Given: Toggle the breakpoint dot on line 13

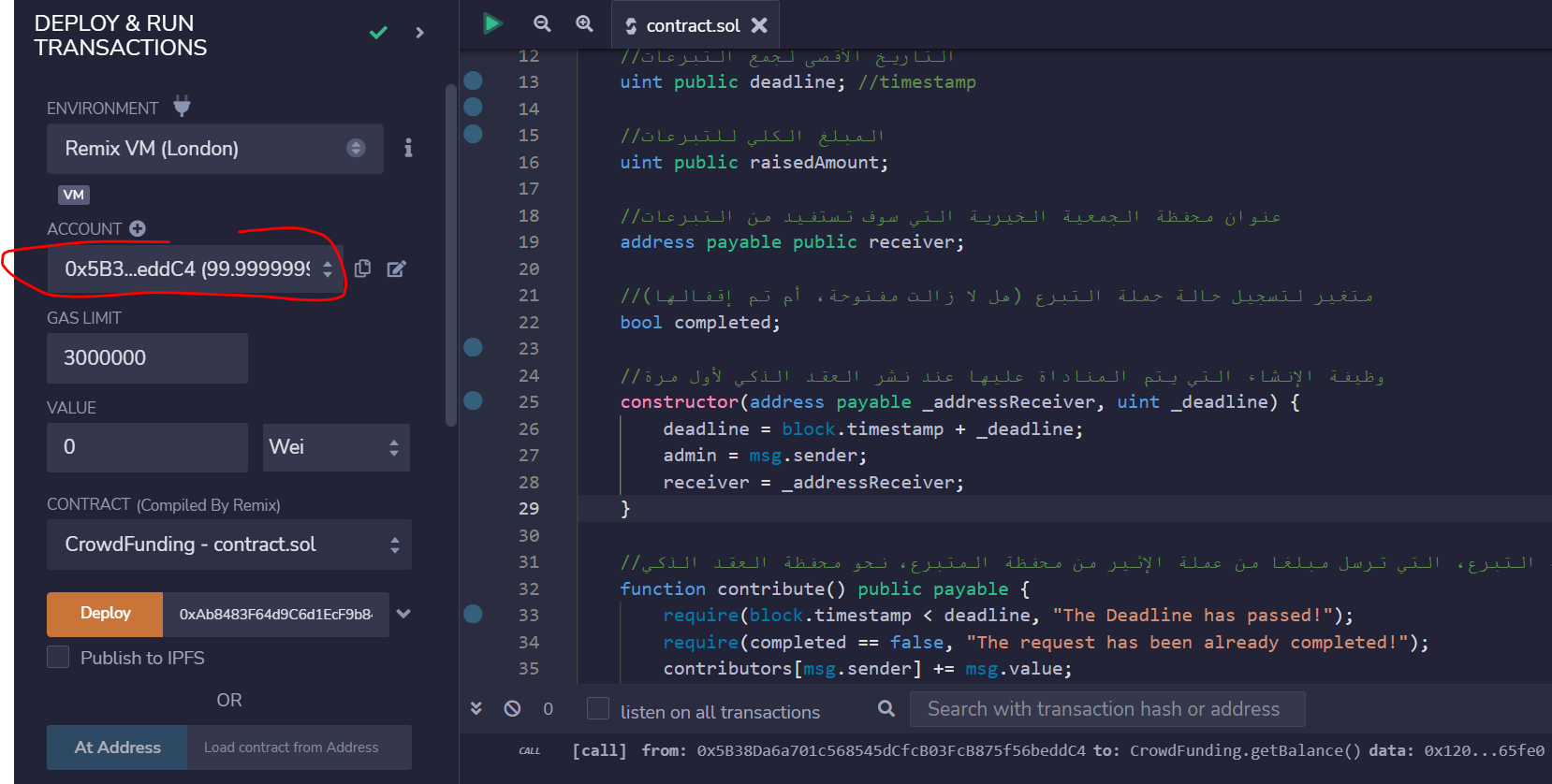Looking at the screenshot, I should [474, 80].
